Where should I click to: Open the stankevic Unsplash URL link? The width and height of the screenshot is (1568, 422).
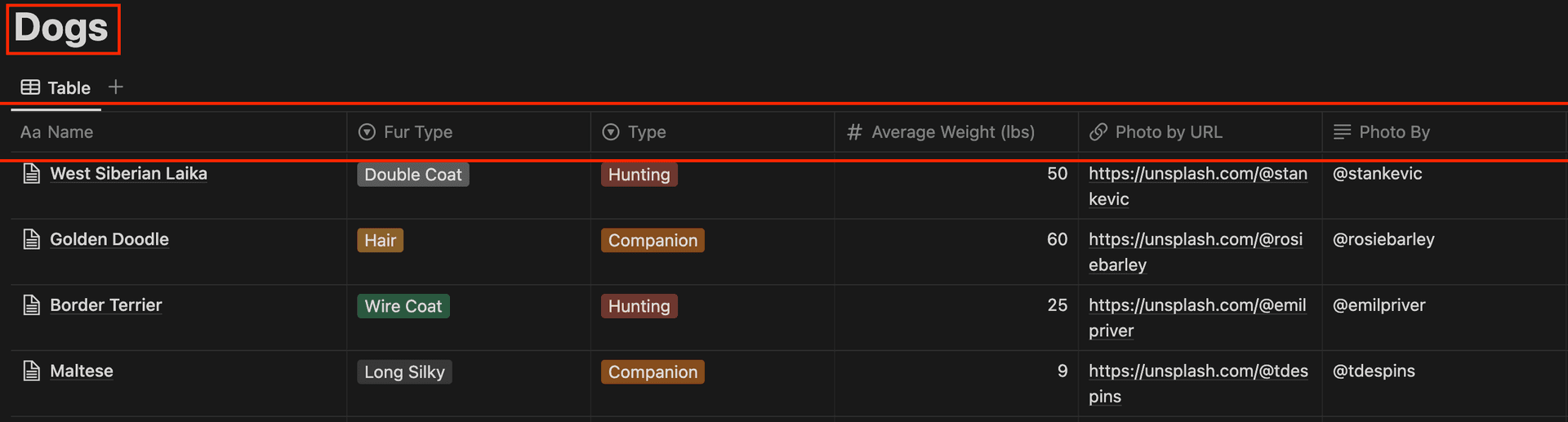pyautogui.click(x=1197, y=174)
